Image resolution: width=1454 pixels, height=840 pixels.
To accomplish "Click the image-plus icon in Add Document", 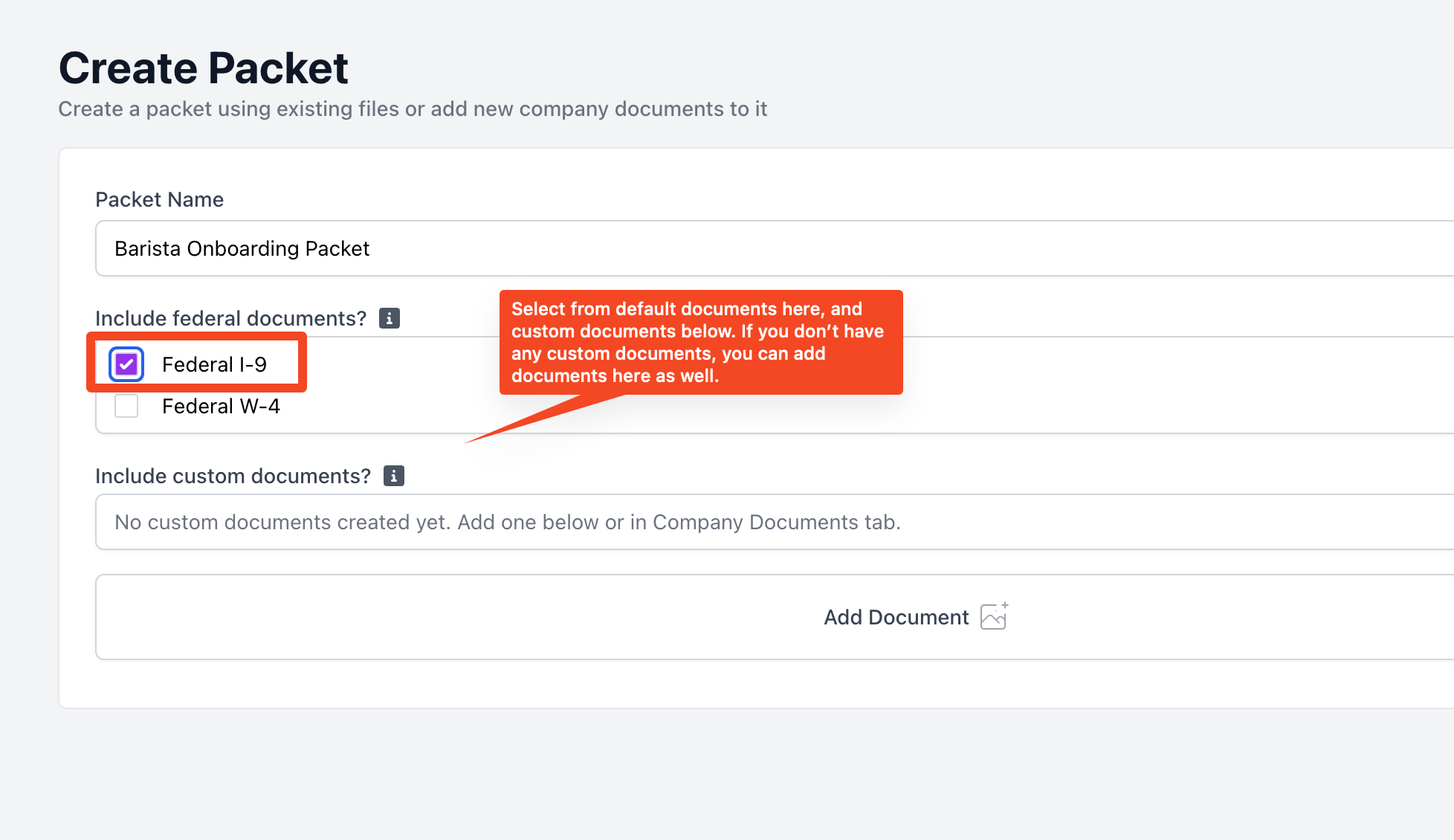I will pyautogui.click(x=994, y=616).
